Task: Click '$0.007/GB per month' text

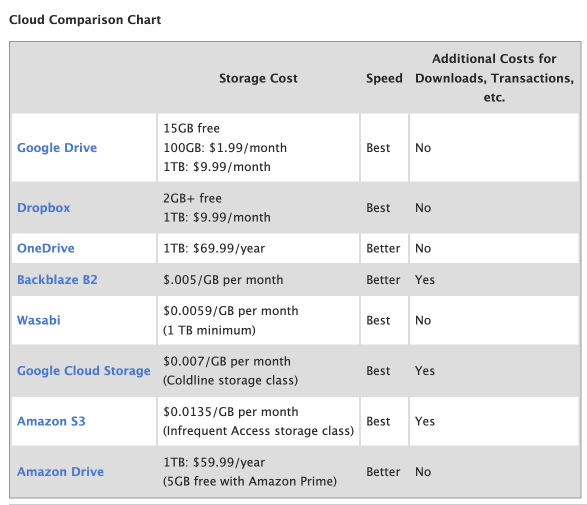Action: click(227, 361)
